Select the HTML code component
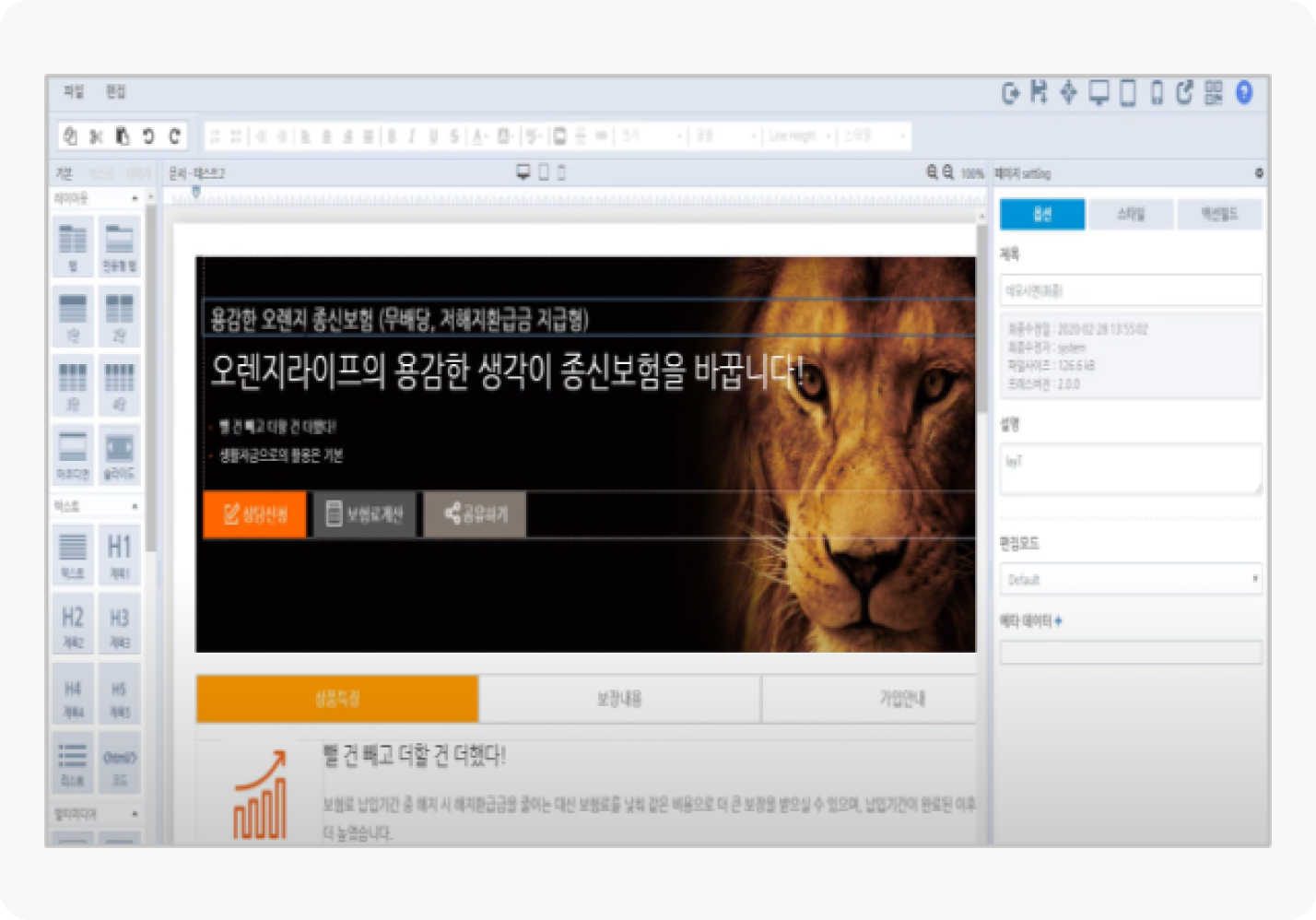 (119, 765)
